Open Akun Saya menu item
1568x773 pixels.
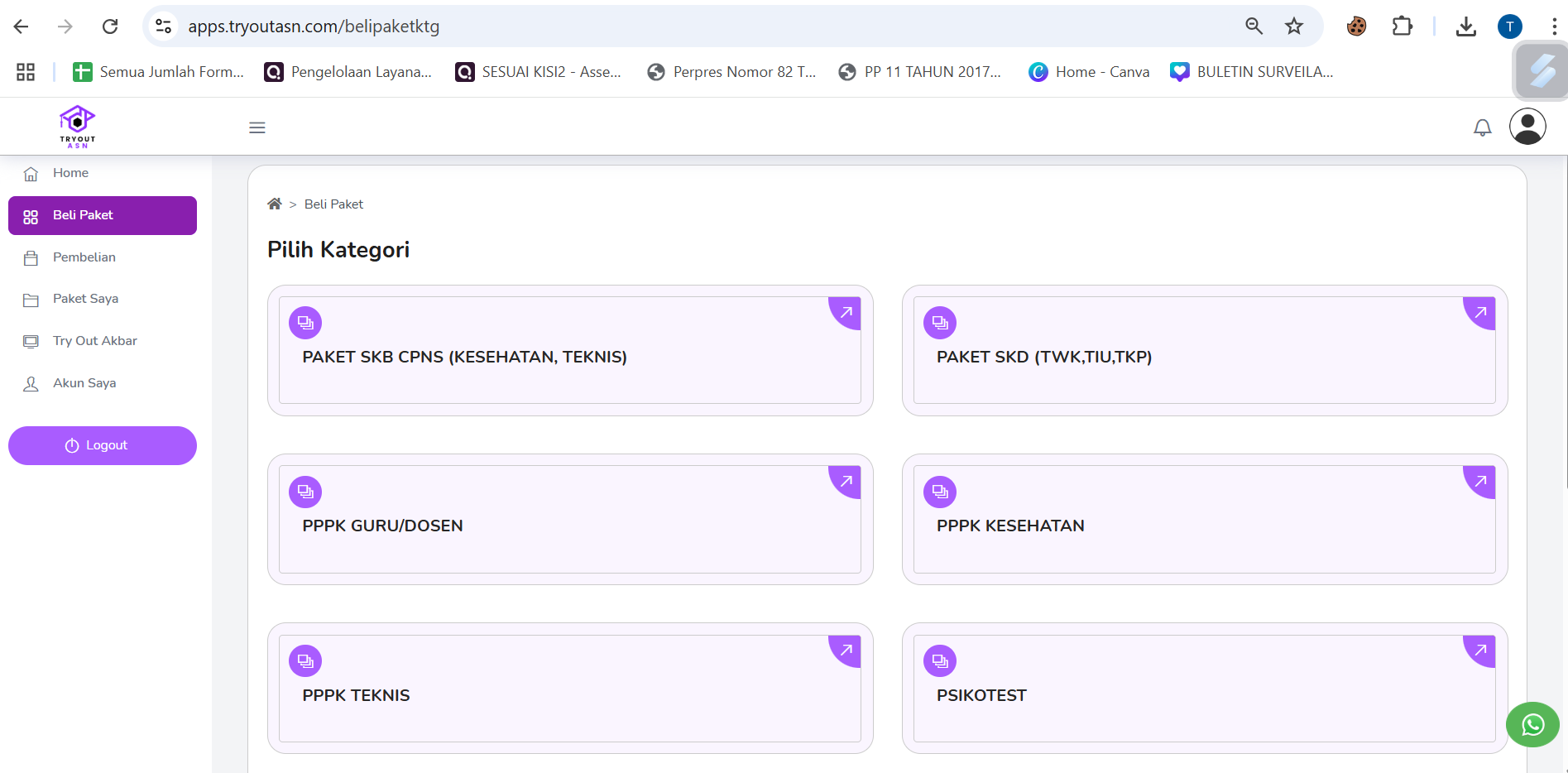click(x=84, y=383)
